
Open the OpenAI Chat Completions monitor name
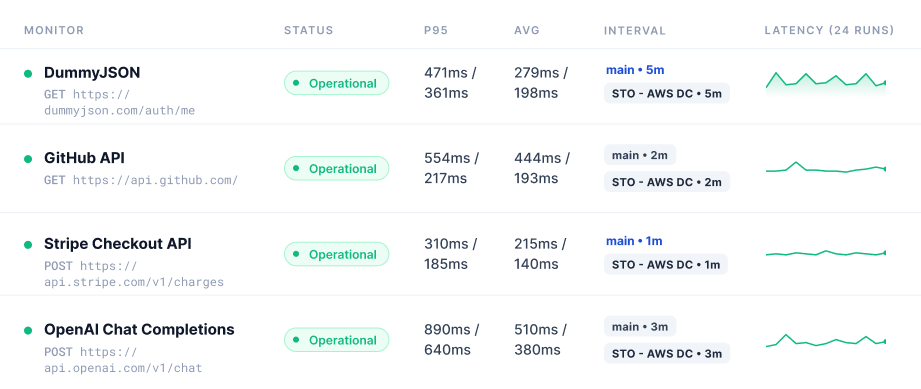[x=139, y=330]
